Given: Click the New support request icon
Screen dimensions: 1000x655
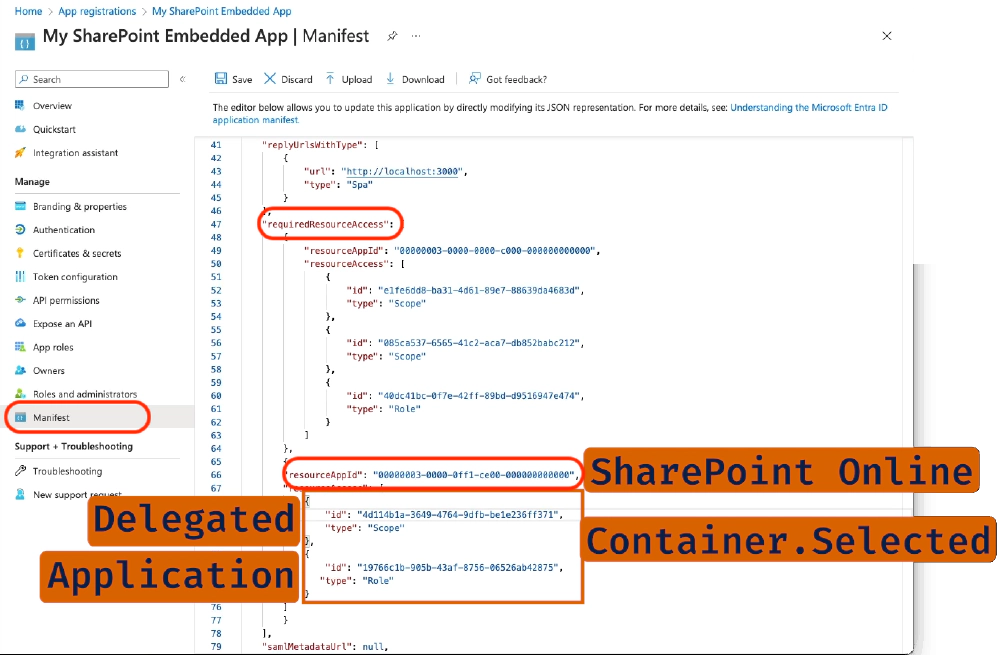Looking at the screenshot, I should (20, 494).
